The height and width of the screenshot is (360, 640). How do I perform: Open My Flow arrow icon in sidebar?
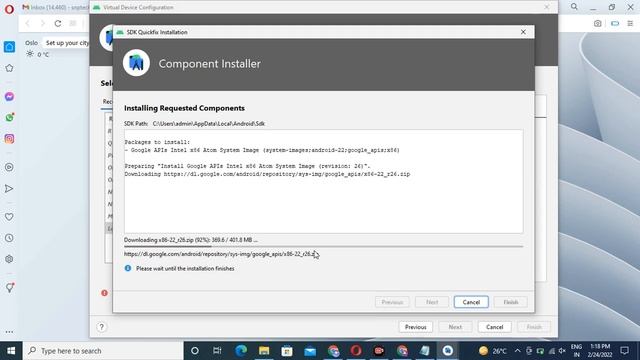9,189
